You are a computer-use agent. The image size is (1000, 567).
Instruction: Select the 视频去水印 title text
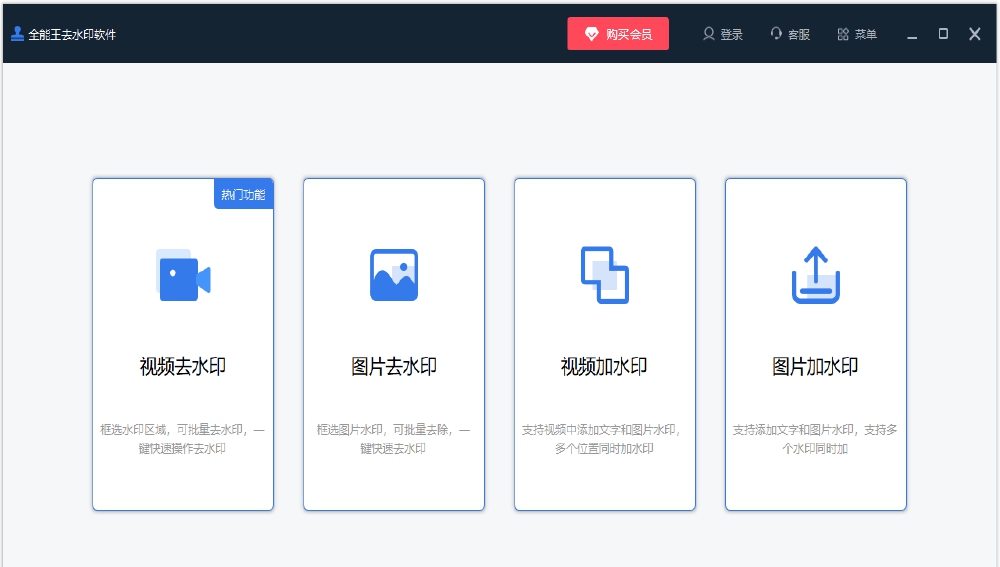pos(183,367)
